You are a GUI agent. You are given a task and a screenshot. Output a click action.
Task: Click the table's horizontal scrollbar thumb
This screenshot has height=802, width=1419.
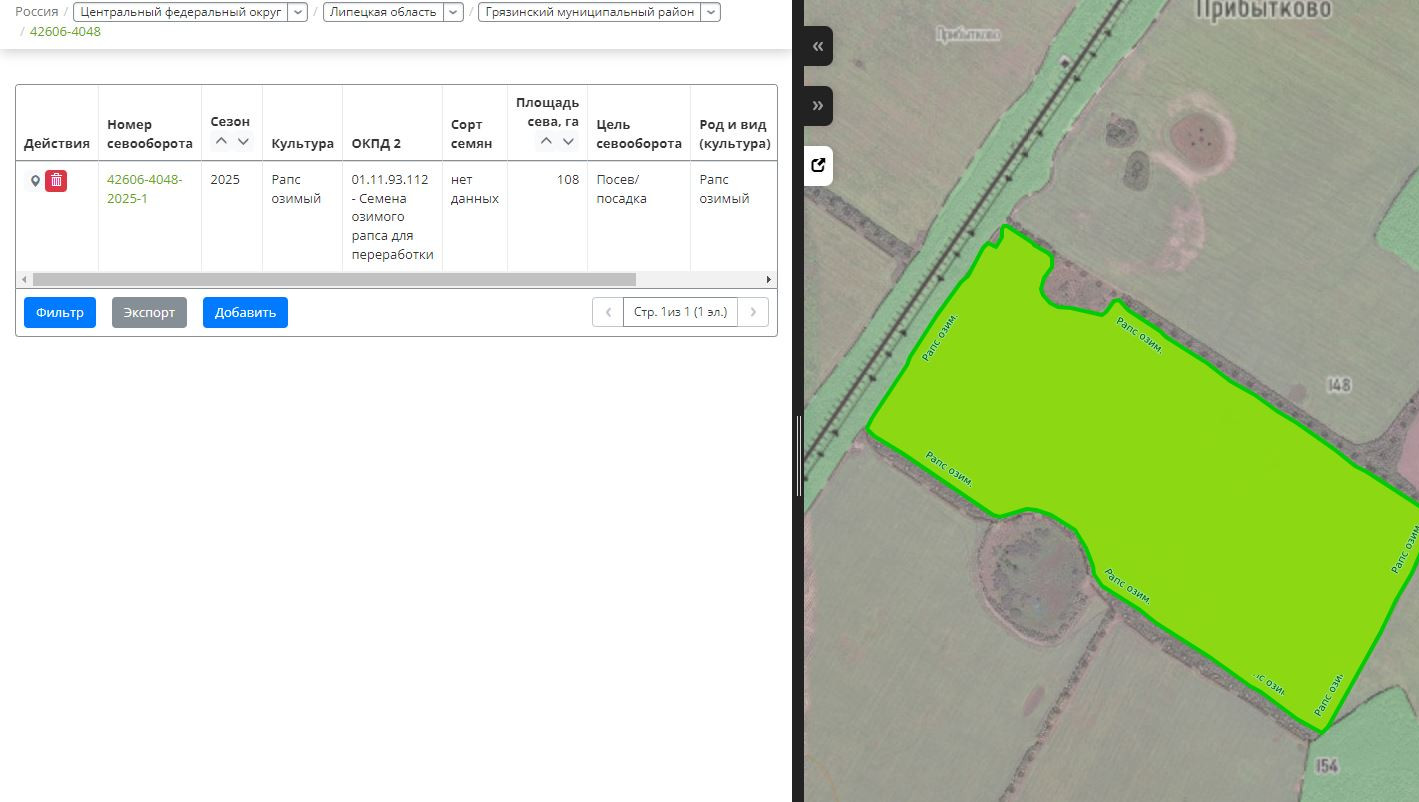(x=334, y=279)
